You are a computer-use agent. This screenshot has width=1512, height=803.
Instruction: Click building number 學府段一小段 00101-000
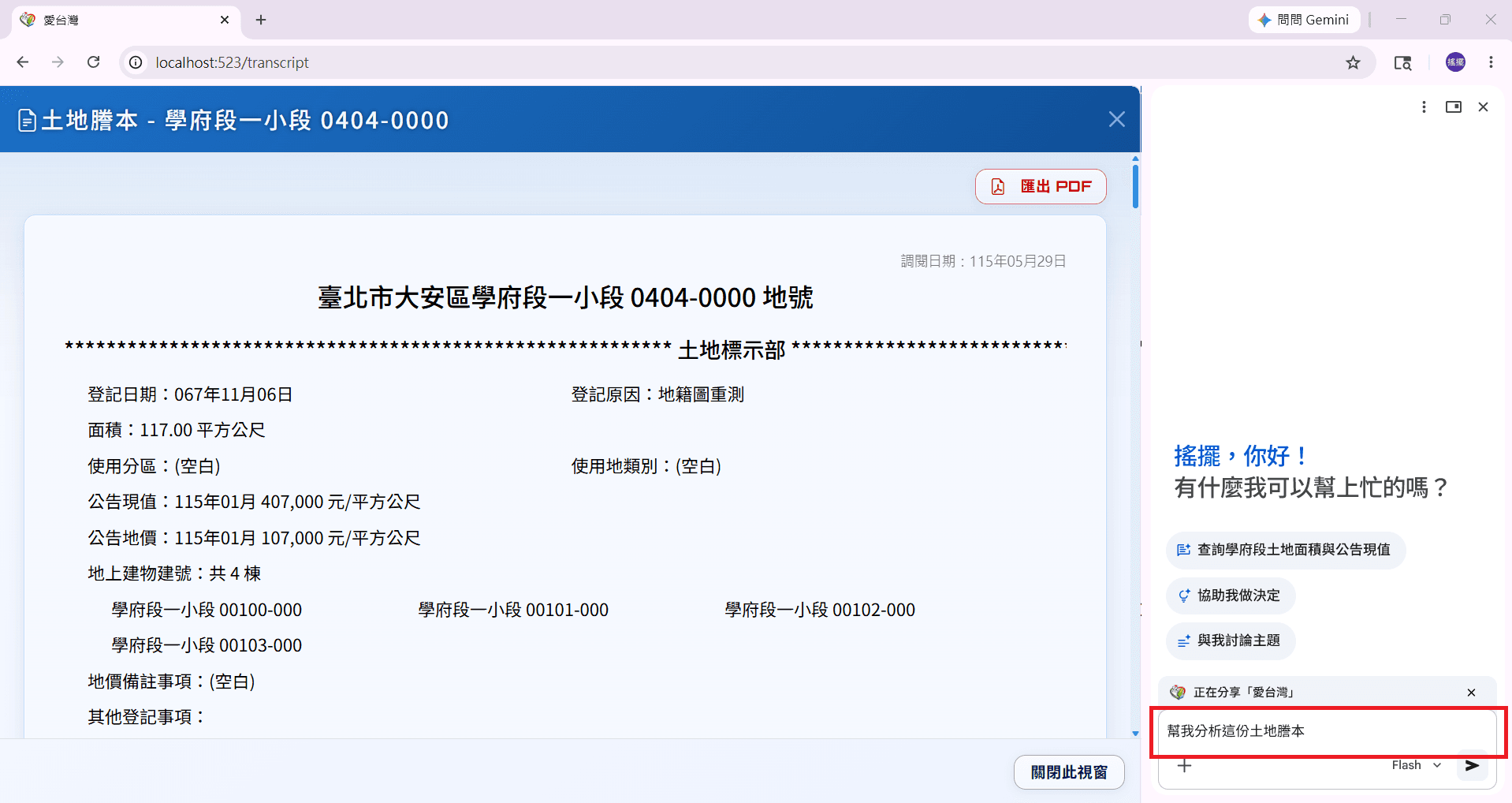pyautogui.click(x=513, y=610)
